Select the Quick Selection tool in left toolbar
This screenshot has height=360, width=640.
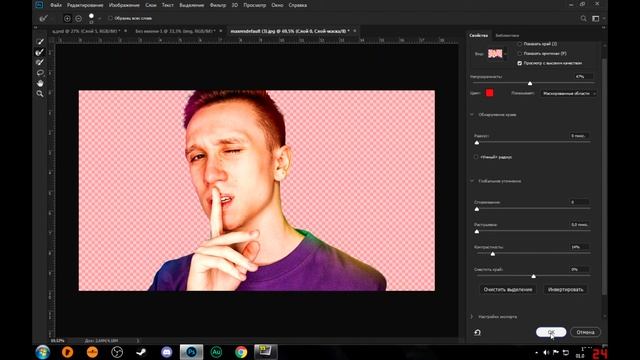tap(40, 42)
